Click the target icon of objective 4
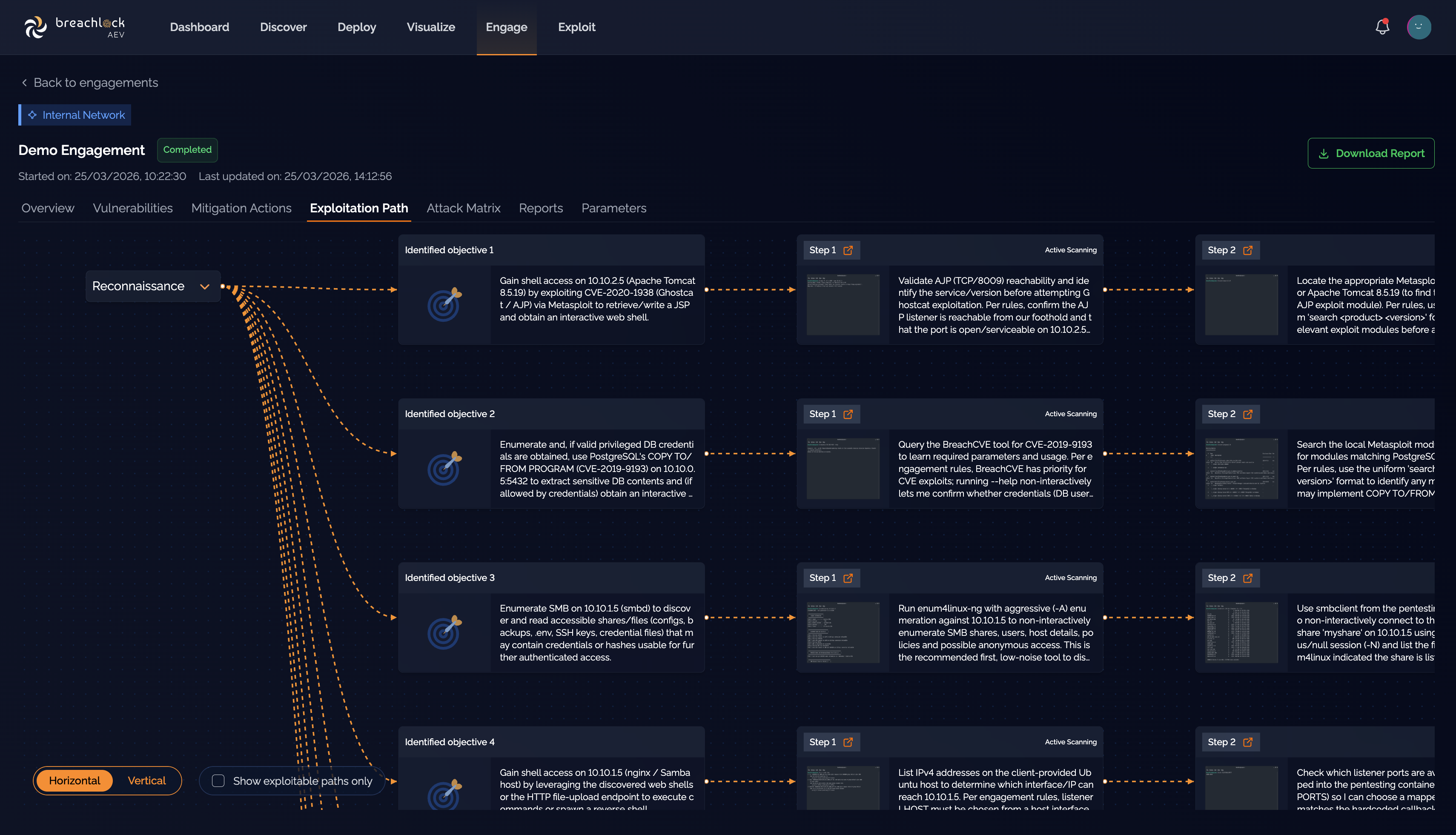This screenshot has width=1456, height=835. tap(444, 794)
